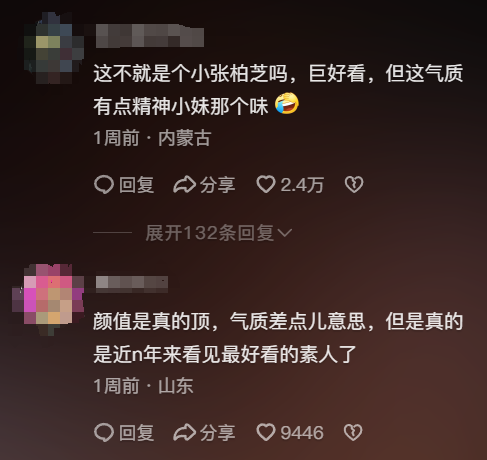Like the second comment with 9446 likes
The image size is (487, 460).
click(x=265, y=432)
